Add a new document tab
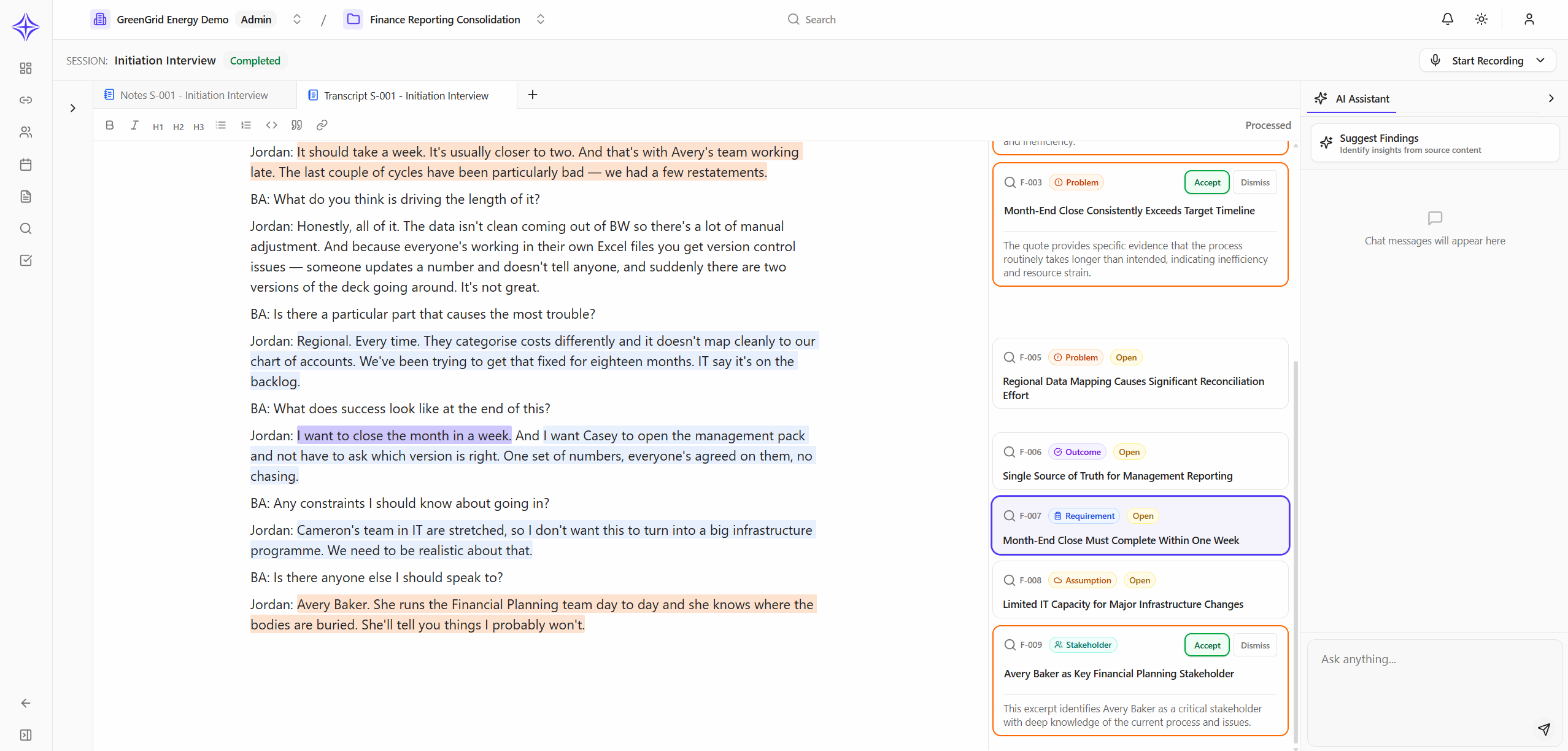Screen dimensions: 1568x751 click(x=533, y=95)
